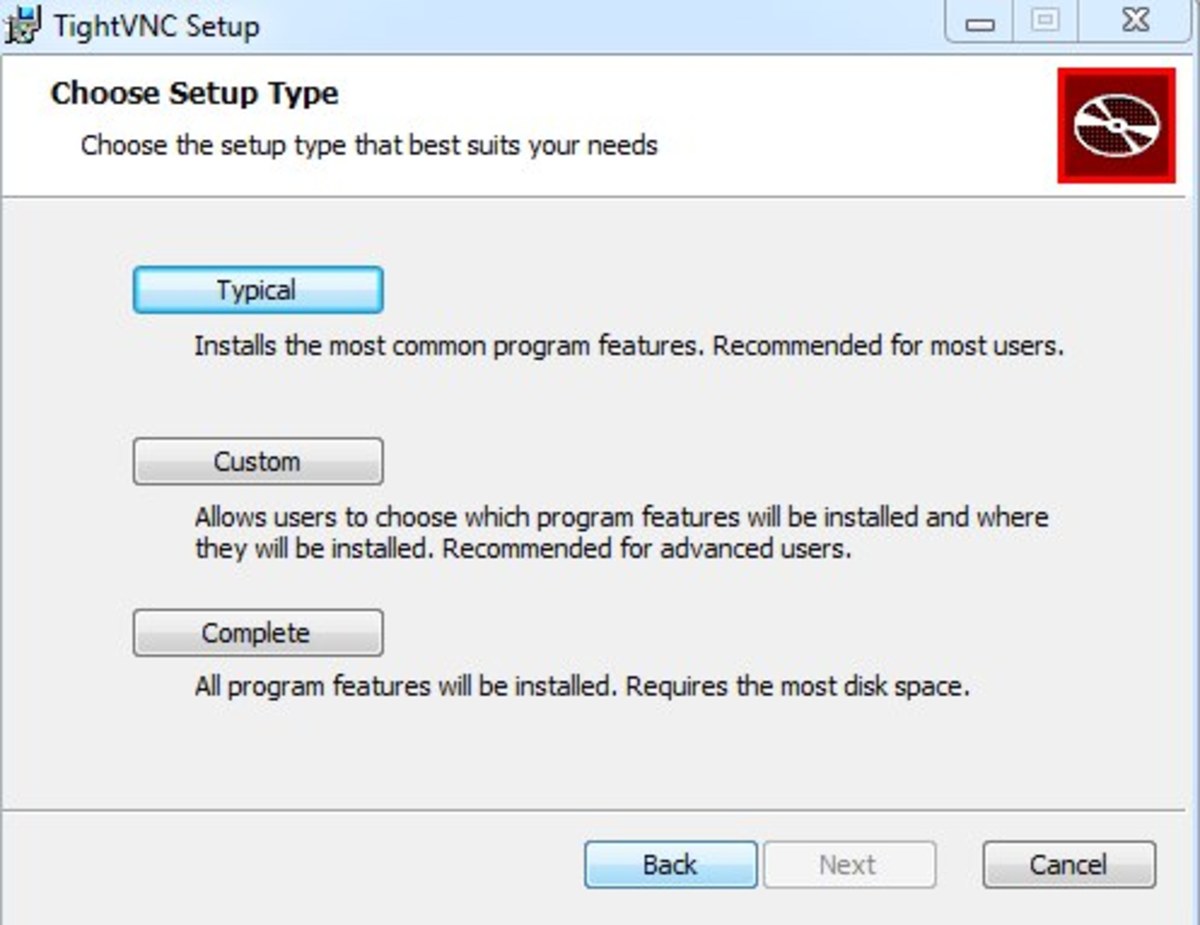Click the red disc setup icon

1116,126
